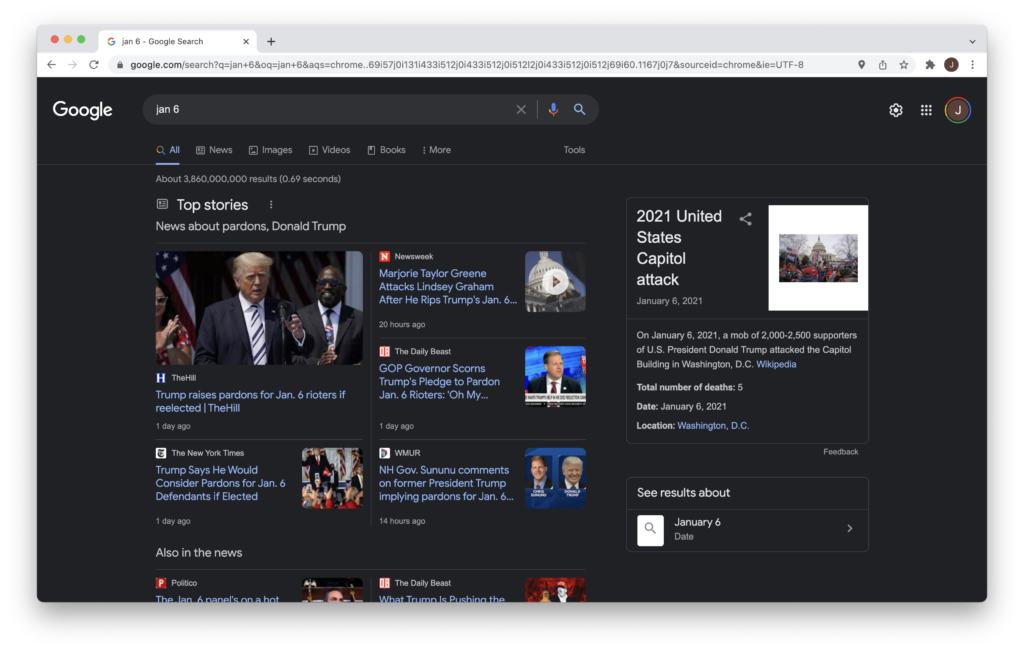Click the lock icon in address bar
Screen dimensions: 1024x651
tap(120, 65)
